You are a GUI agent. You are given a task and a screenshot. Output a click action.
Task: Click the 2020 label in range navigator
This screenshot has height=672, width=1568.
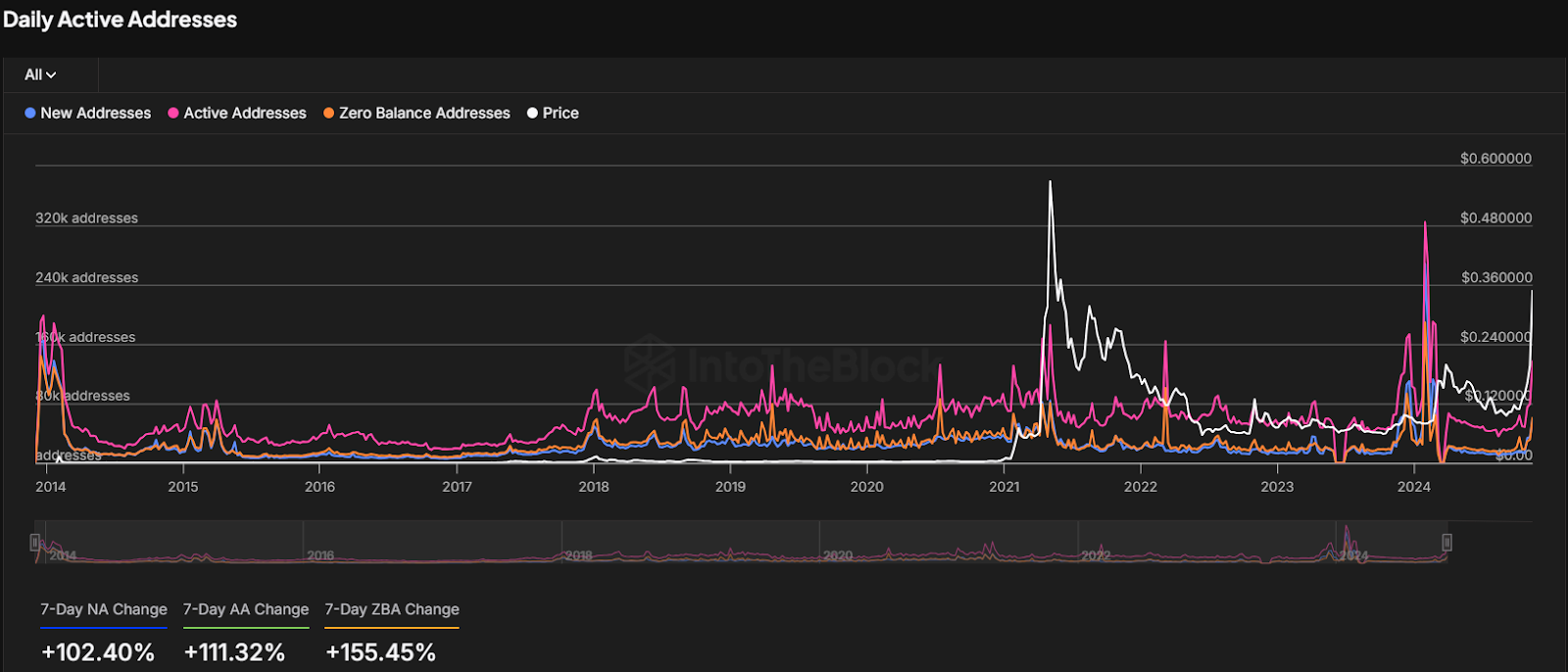[x=838, y=555]
